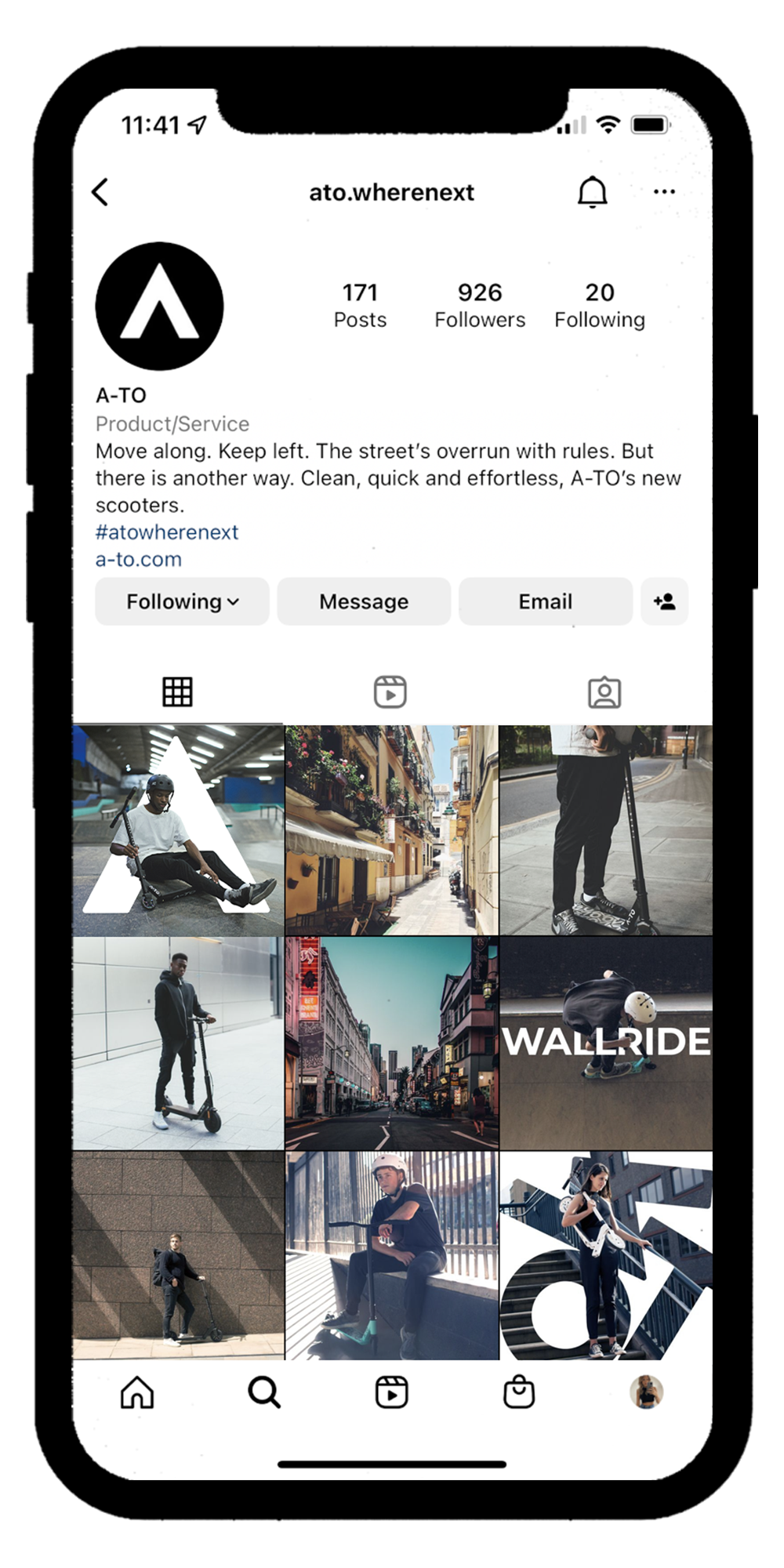Tap the Message button
The width and height of the screenshot is (784, 1568).
point(364,601)
